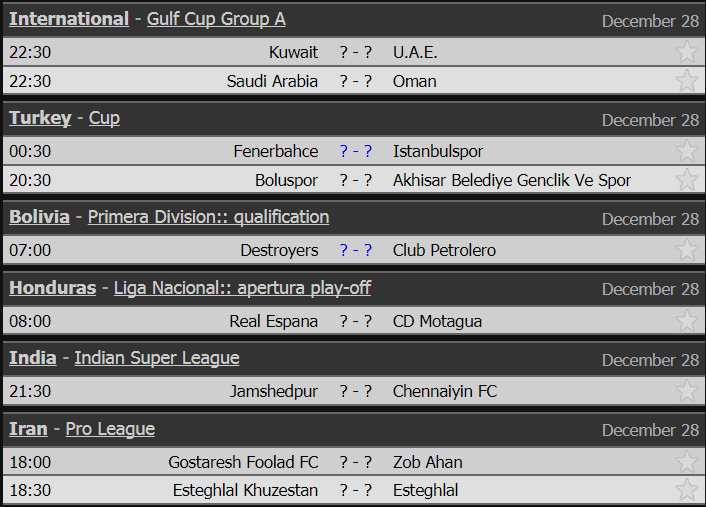Image resolution: width=706 pixels, height=507 pixels.
Task: Open the Turkey country link
Action: (x=40, y=118)
